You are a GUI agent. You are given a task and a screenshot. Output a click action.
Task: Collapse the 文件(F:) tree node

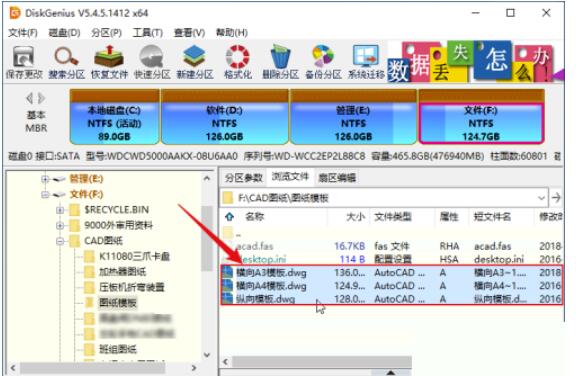pos(45,194)
